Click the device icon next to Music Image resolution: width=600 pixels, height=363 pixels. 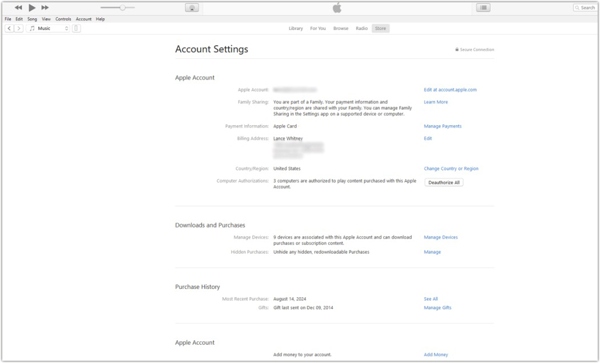coord(76,28)
